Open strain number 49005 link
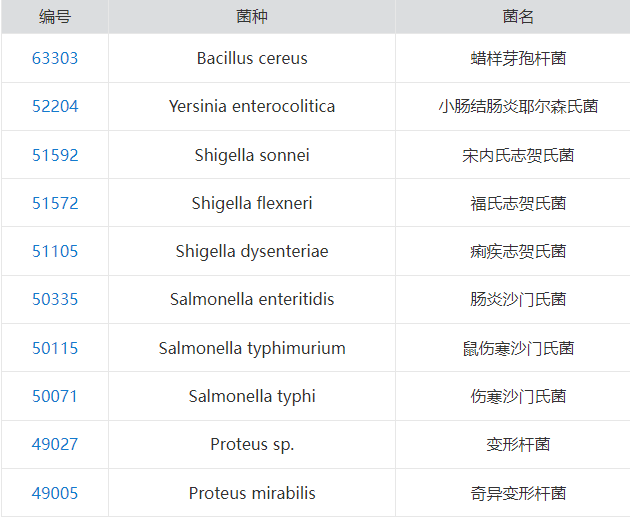The height and width of the screenshot is (520, 630). click(55, 493)
